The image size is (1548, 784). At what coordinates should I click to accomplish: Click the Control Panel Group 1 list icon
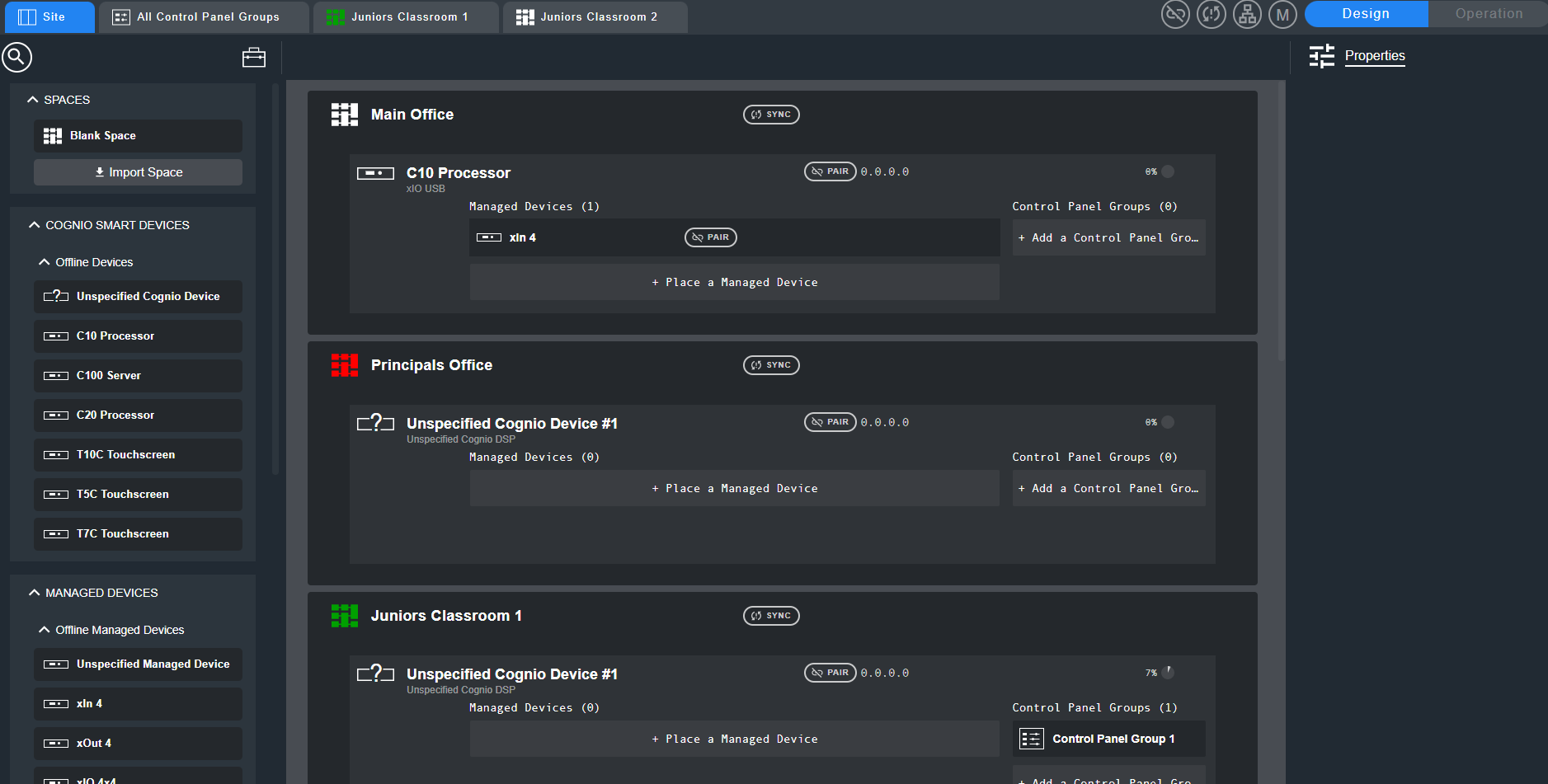(x=1032, y=739)
